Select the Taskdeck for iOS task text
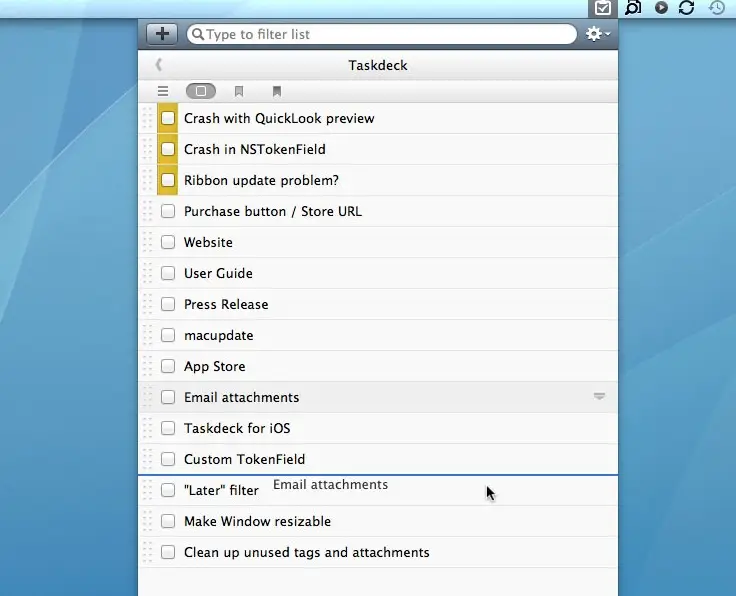The height and width of the screenshot is (596, 736). point(237,428)
